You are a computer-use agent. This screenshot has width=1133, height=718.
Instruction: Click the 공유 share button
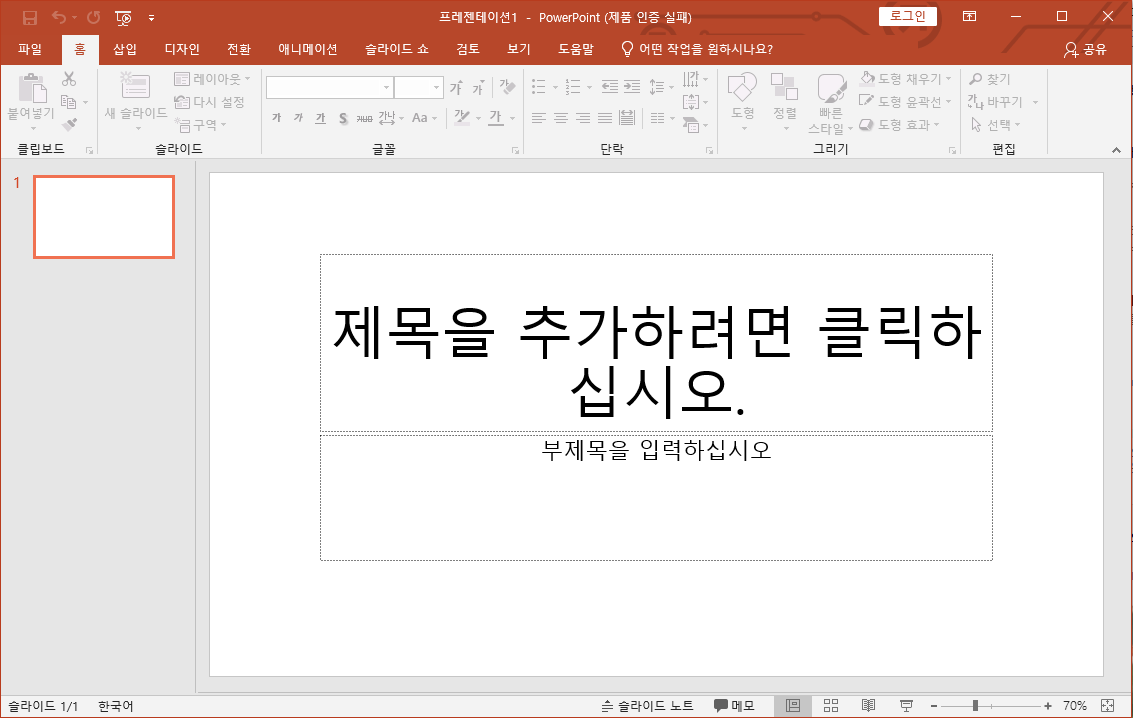click(1085, 49)
